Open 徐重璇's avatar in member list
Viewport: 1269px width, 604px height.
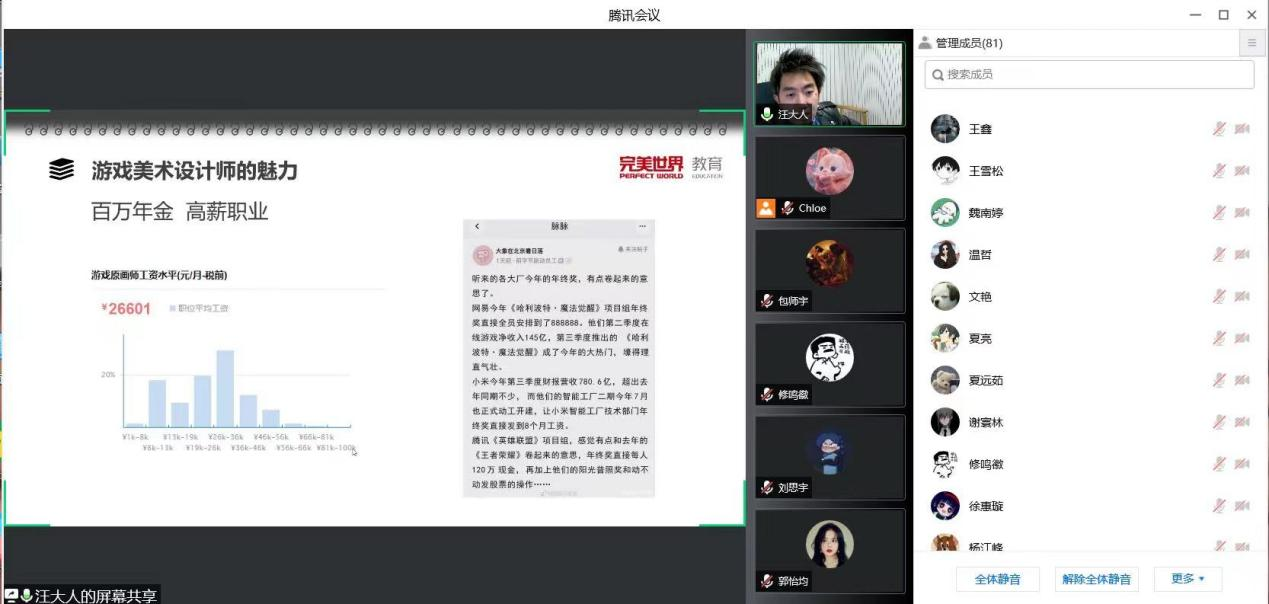click(945, 506)
